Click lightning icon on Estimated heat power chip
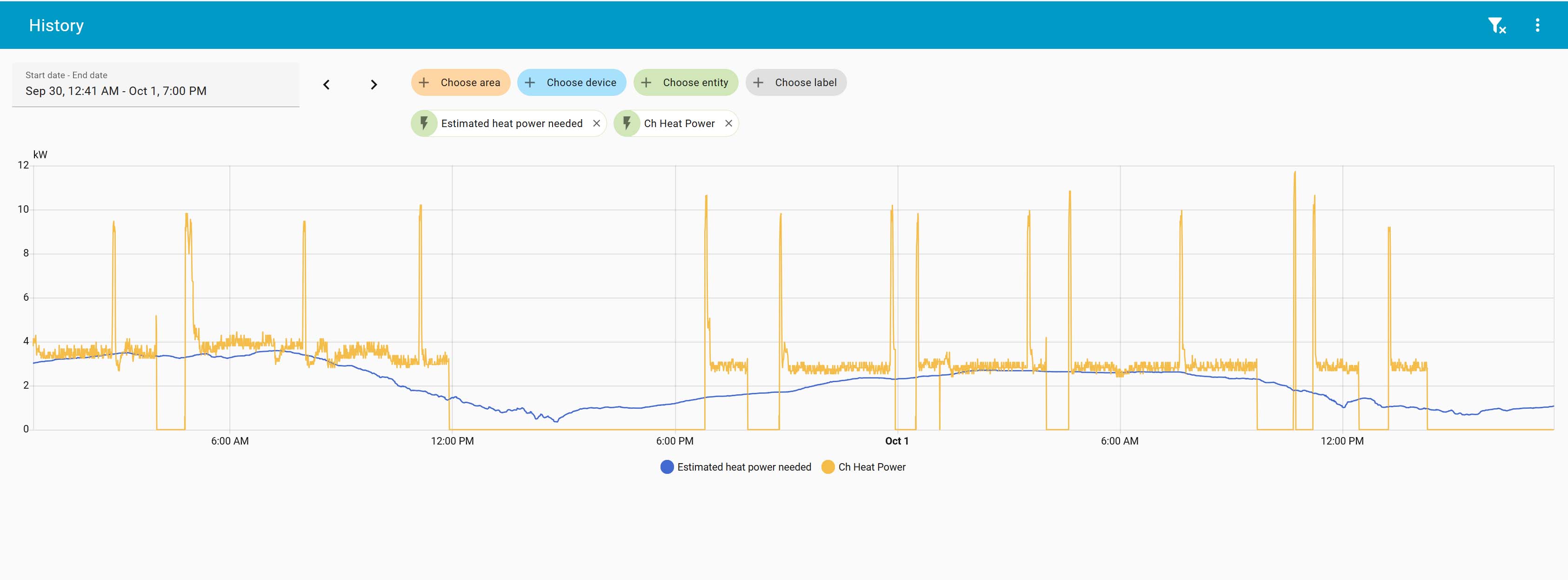 [x=424, y=123]
